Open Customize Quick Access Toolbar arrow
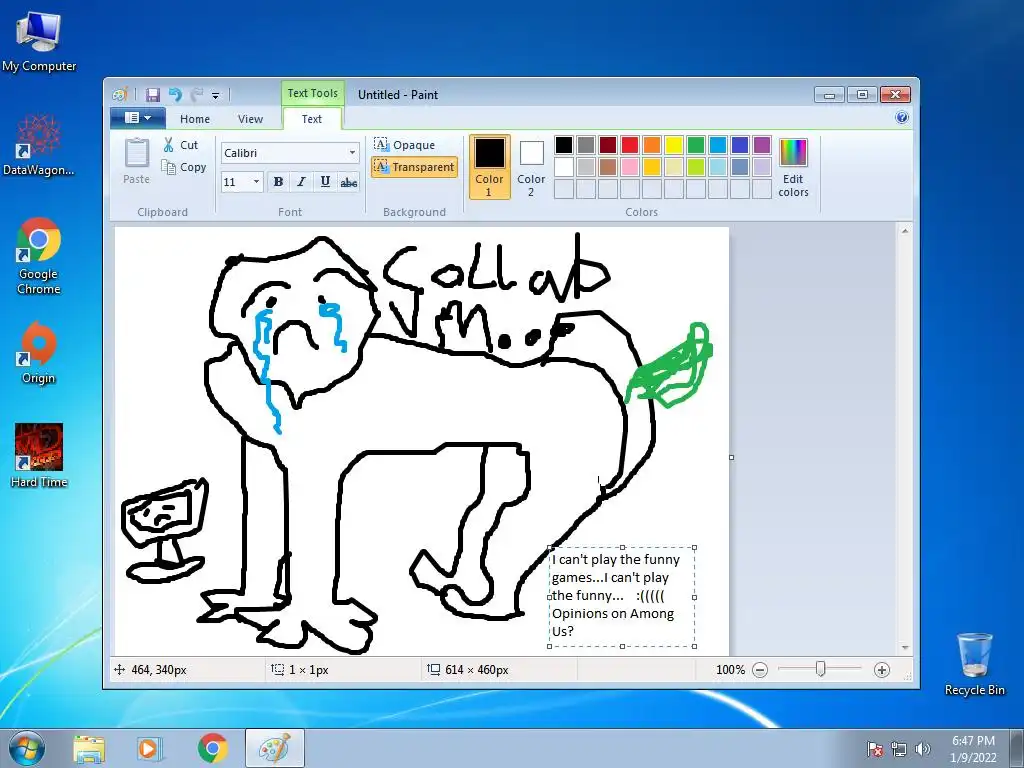Image resolution: width=1024 pixels, height=768 pixels. coord(216,95)
